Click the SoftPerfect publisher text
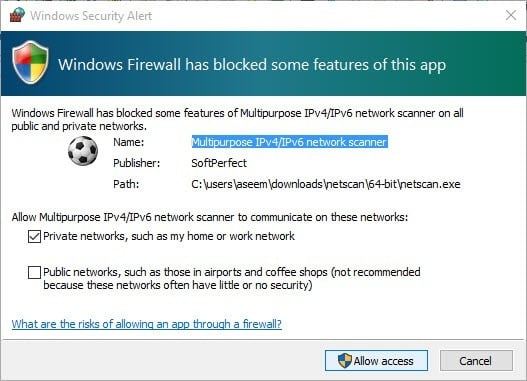The width and height of the screenshot is (527, 381). pos(219,163)
